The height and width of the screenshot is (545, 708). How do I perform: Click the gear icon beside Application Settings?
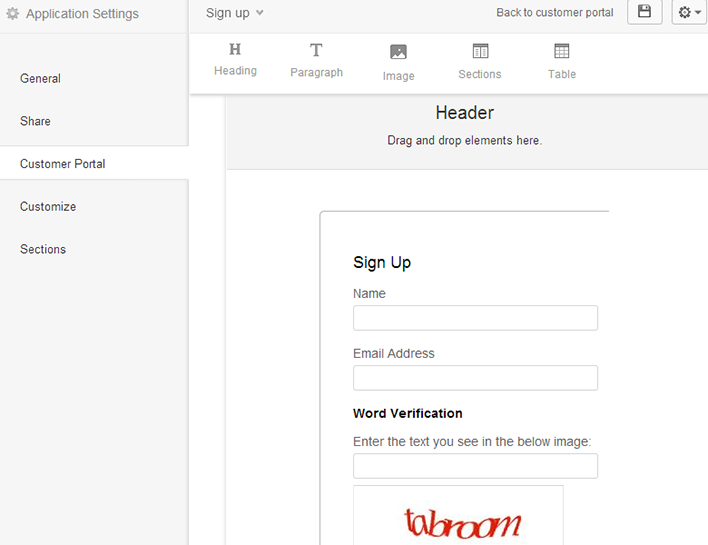pyautogui.click(x=13, y=14)
